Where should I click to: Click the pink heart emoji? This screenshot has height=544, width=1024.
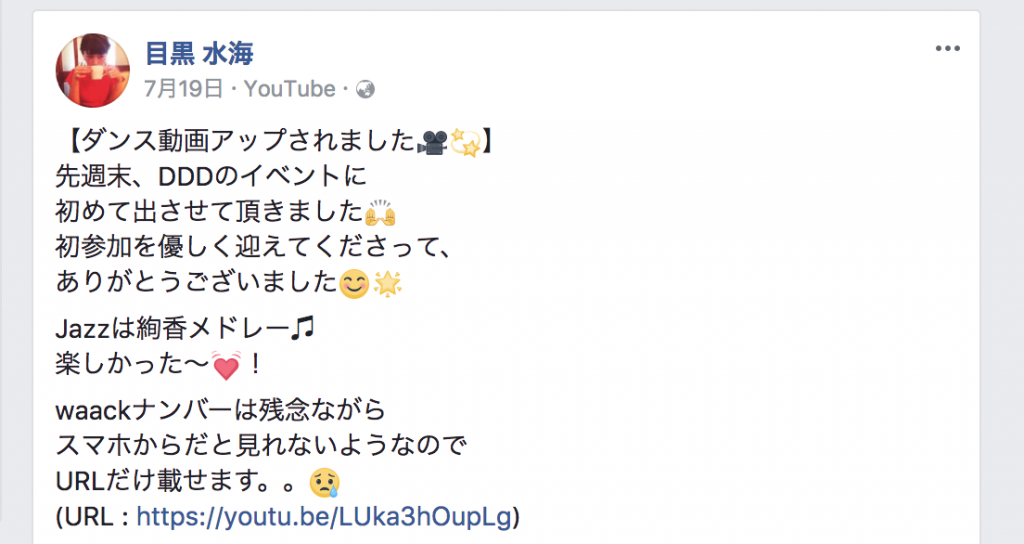(x=227, y=366)
